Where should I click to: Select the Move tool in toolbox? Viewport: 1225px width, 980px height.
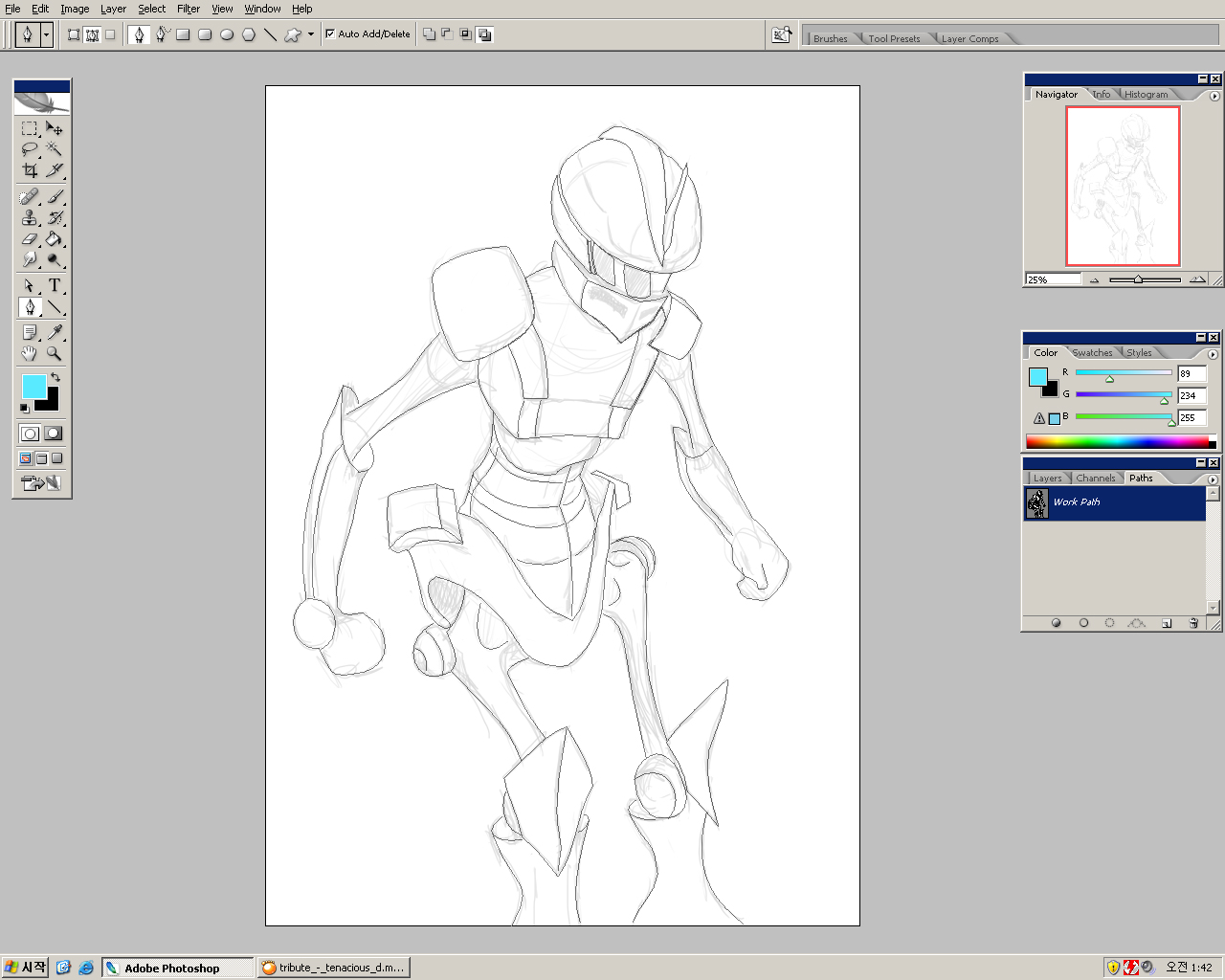(55, 128)
